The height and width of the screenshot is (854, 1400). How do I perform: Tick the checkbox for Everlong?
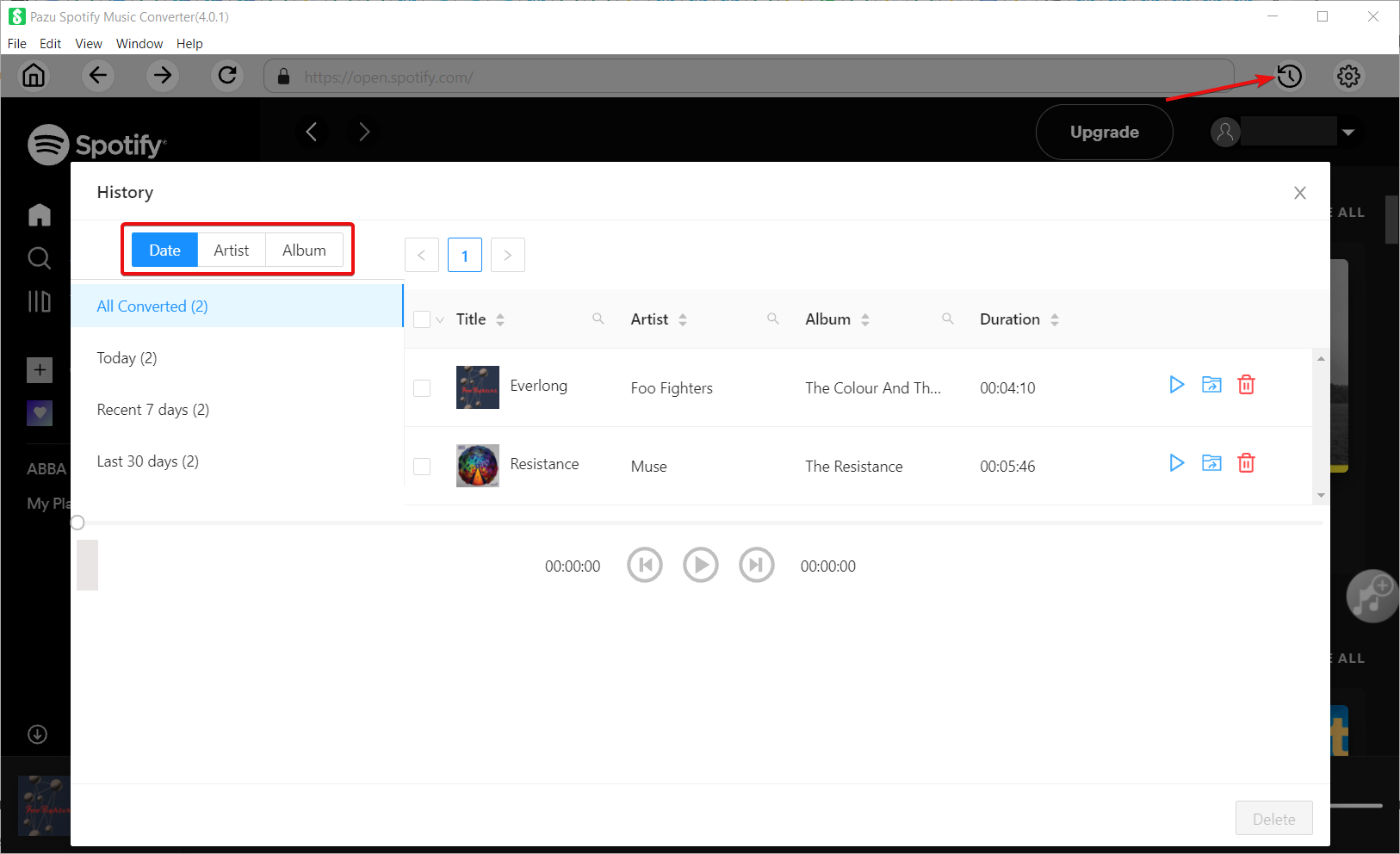pos(422,388)
